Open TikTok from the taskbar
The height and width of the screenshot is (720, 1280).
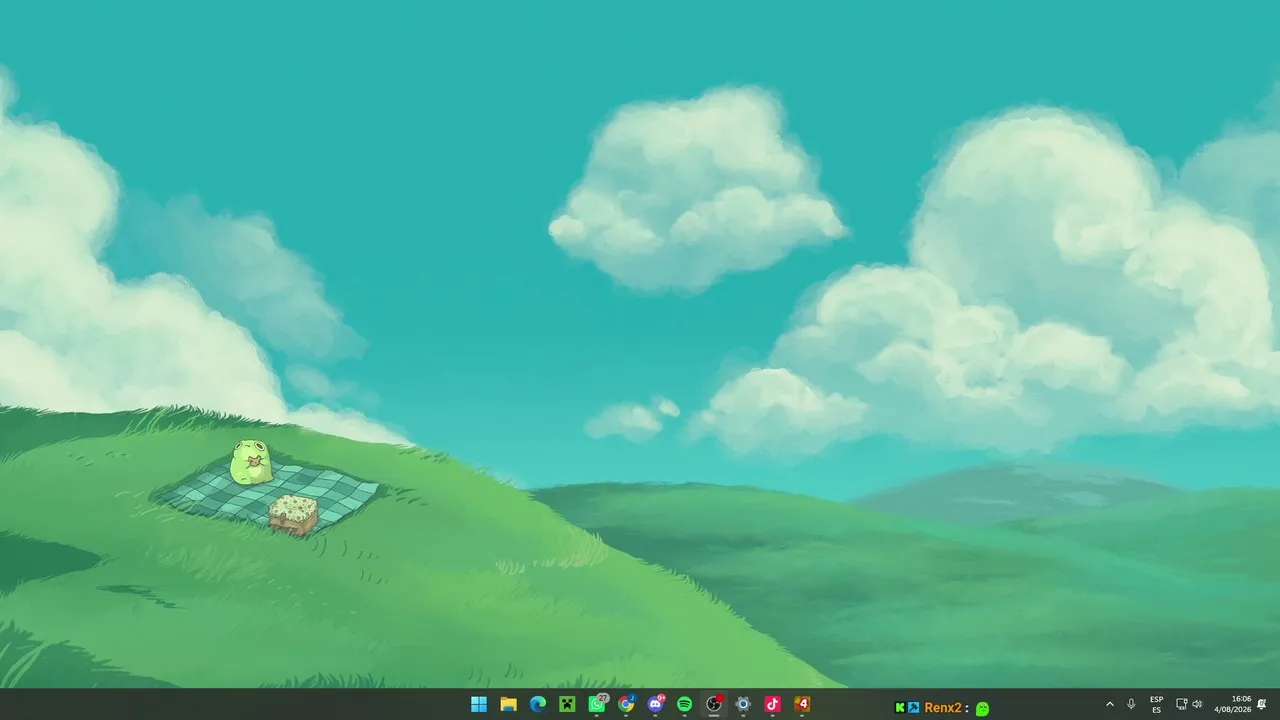773,704
